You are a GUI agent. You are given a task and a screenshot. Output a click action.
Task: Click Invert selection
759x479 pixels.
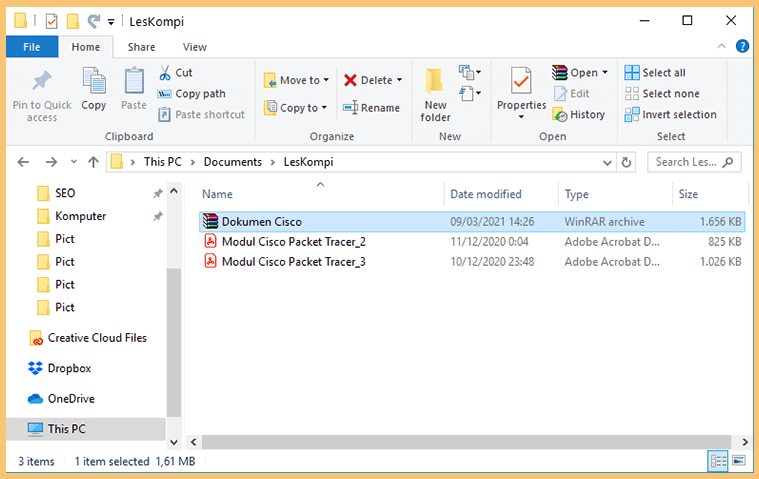click(x=670, y=115)
